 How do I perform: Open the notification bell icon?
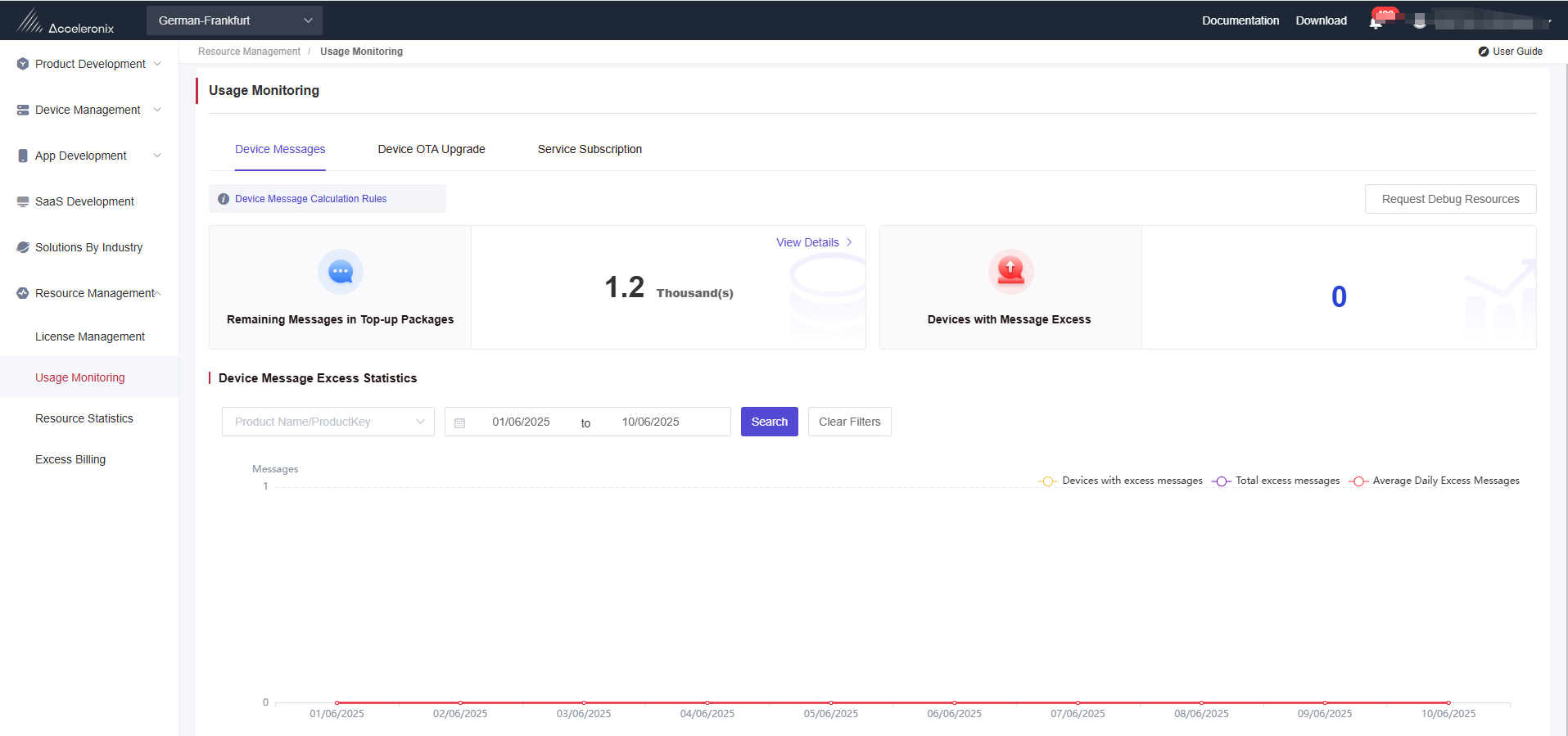pos(1376,22)
